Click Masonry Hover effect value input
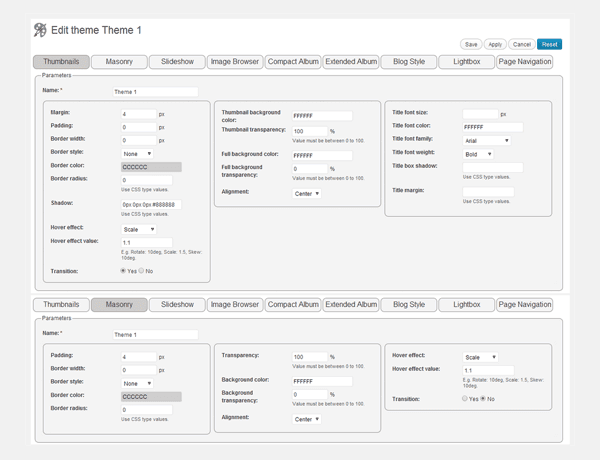600x460 pixels. (x=488, y=370)
